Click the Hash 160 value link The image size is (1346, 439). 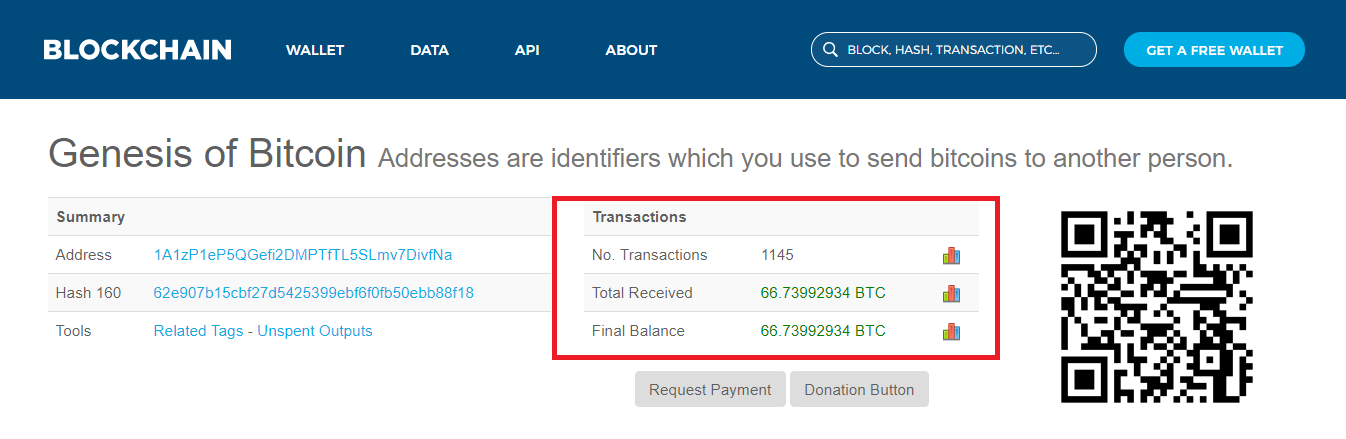313,293
